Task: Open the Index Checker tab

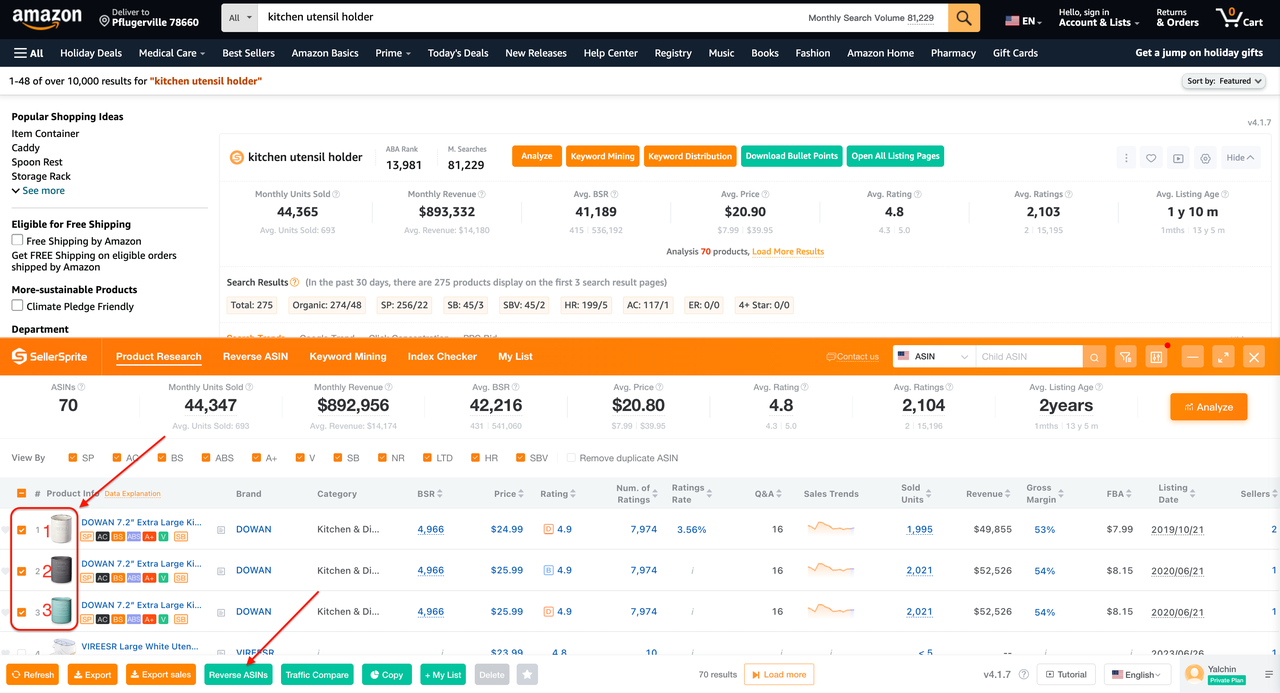Action: tap(442, 357)
